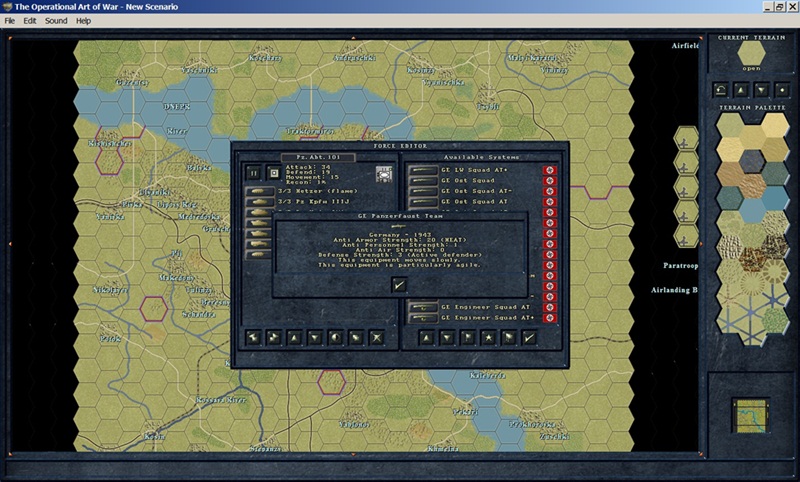Click the 'Pekari' map label
Image resolution: width=800 pixels, height=482 pixels.
(x=465, y=412)
